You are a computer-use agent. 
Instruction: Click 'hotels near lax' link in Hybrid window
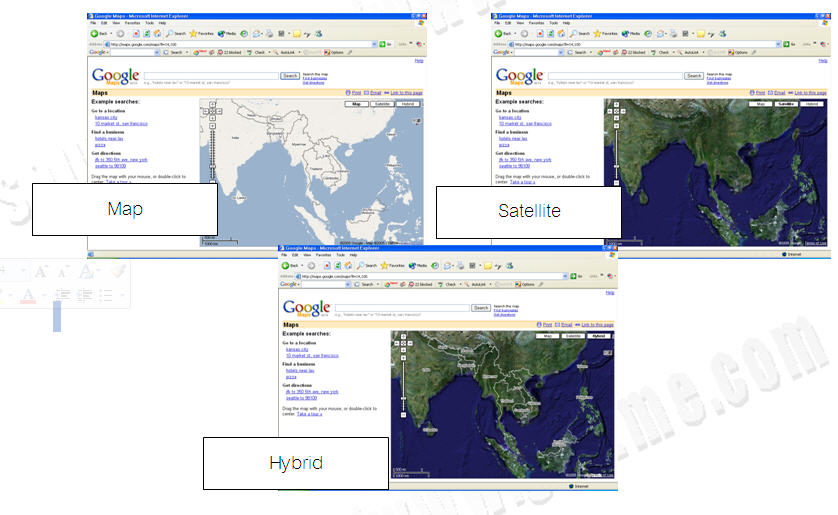point(300,370)
